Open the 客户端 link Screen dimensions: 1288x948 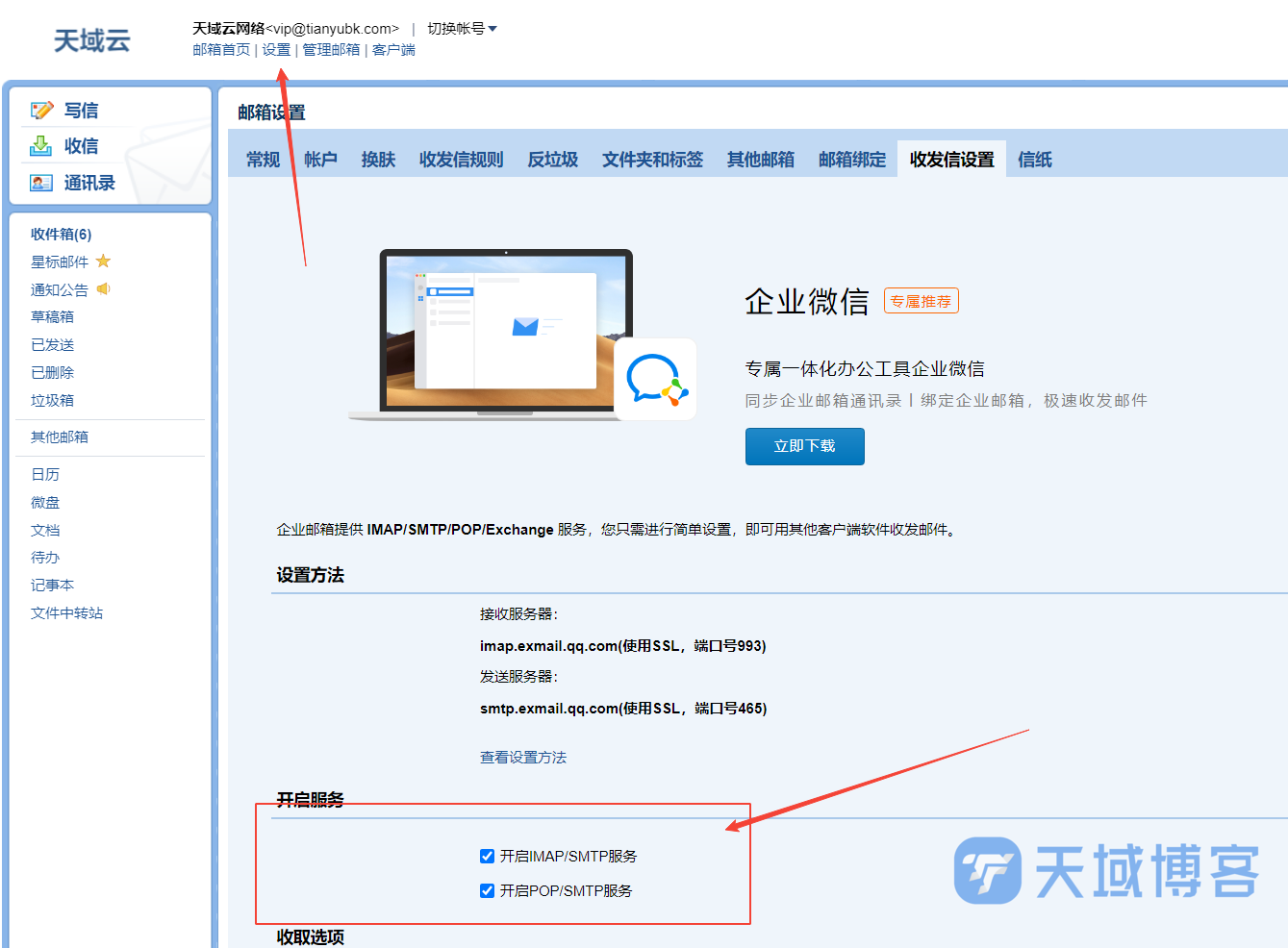click(393, 50)
